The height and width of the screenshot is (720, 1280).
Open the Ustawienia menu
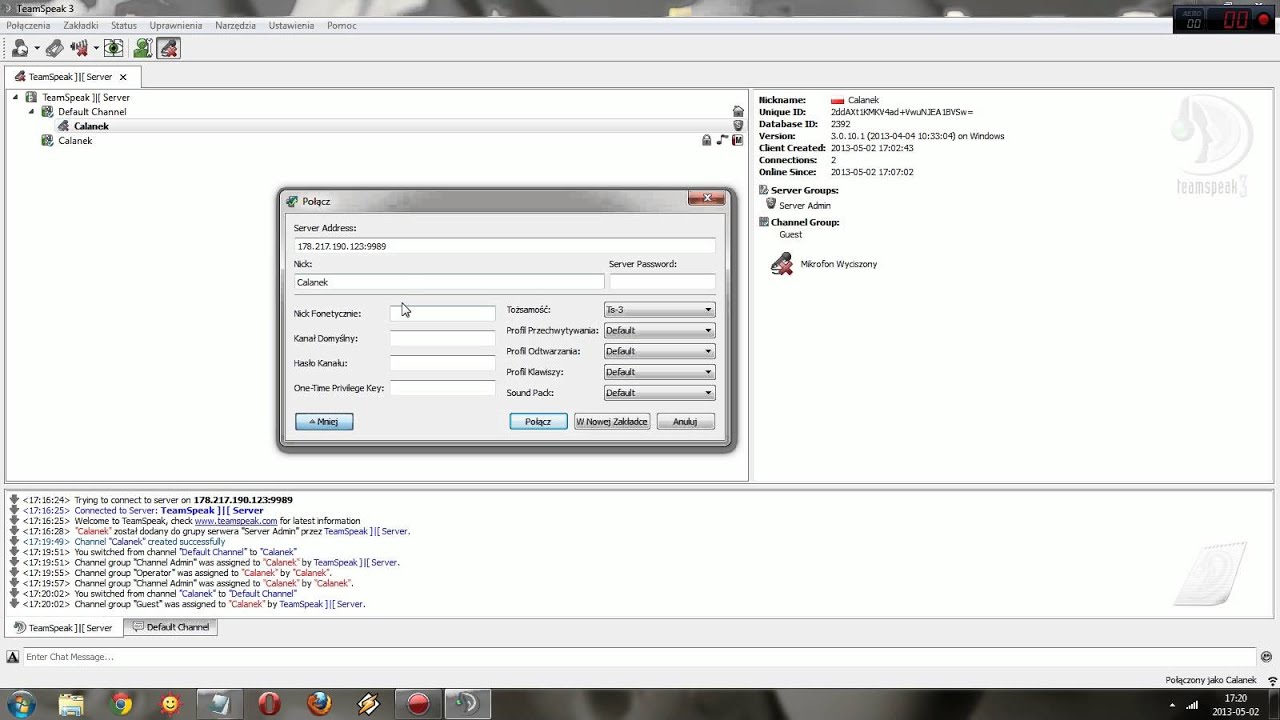[291, 26]
